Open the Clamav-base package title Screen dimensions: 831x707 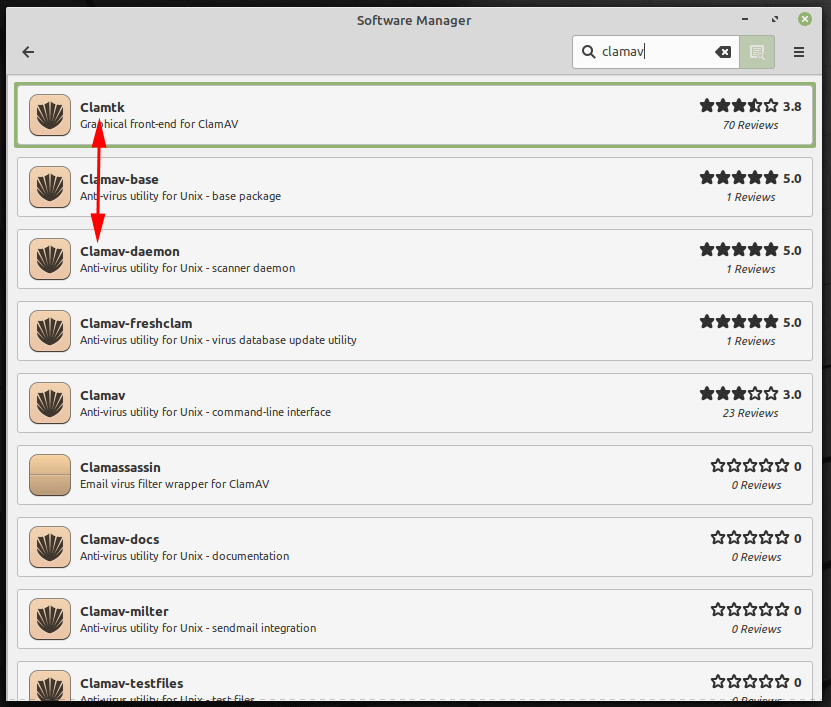(119, 180)
